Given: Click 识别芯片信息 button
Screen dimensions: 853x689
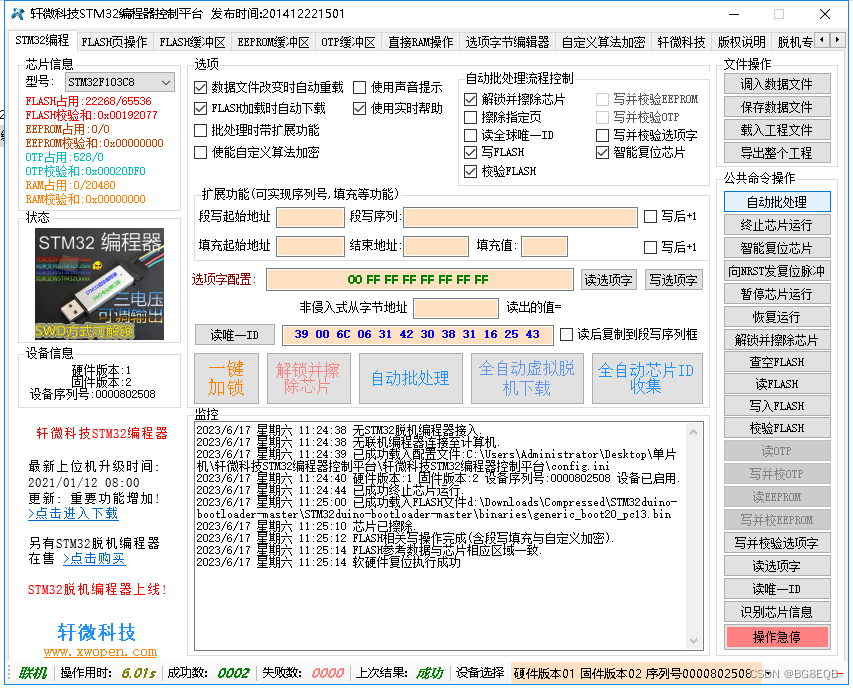Looking at the screenshot, I should 777,612.
